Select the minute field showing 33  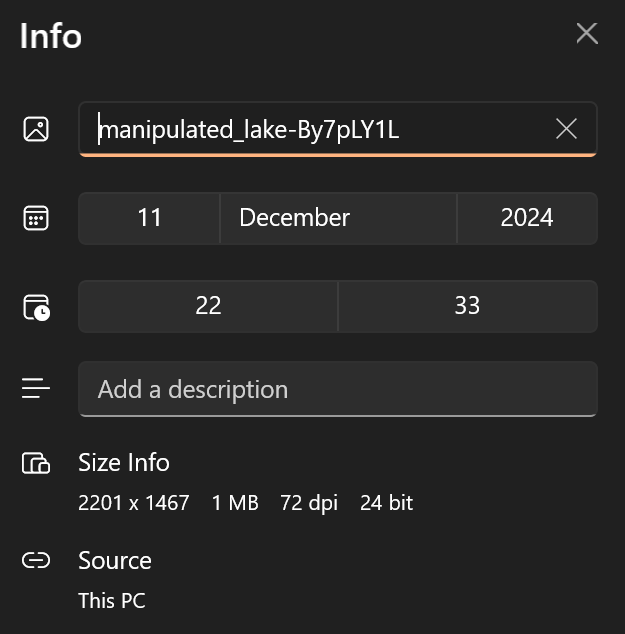click(x=467, y=306)
